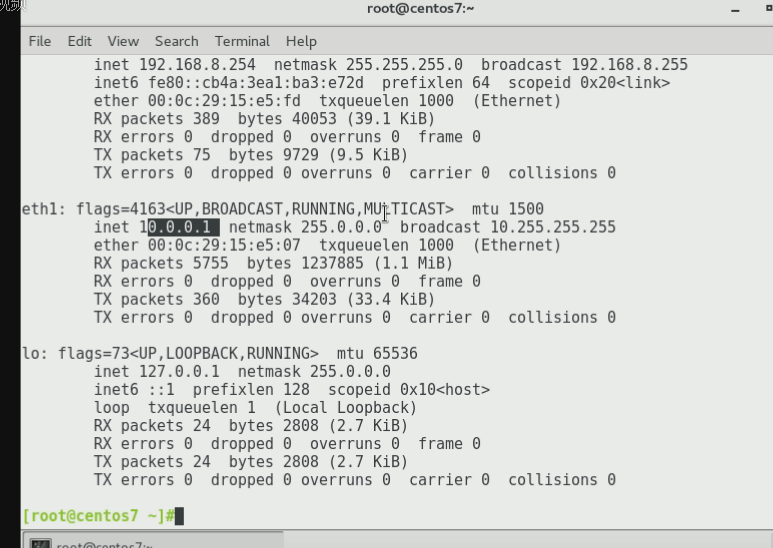Viewport: 773px width, 548px height.
Task: Click the RX packets 5755 line
Action: (x=273, y=263)
